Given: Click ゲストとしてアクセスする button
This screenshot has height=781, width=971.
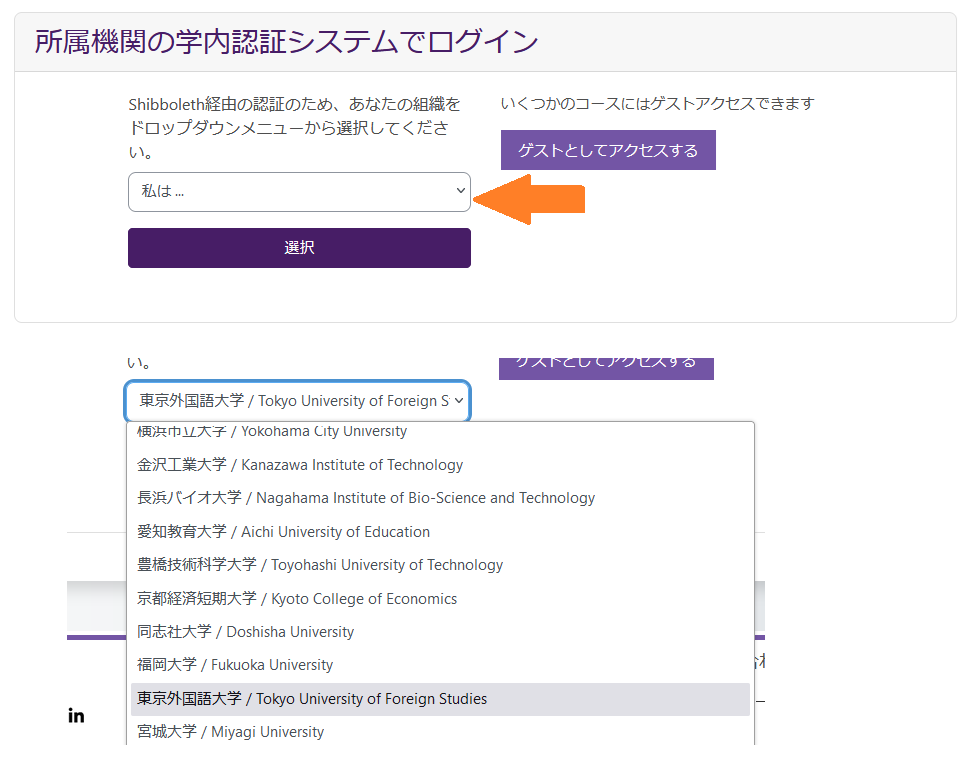Looking at the screenshot, I should (x=608, y=150).
